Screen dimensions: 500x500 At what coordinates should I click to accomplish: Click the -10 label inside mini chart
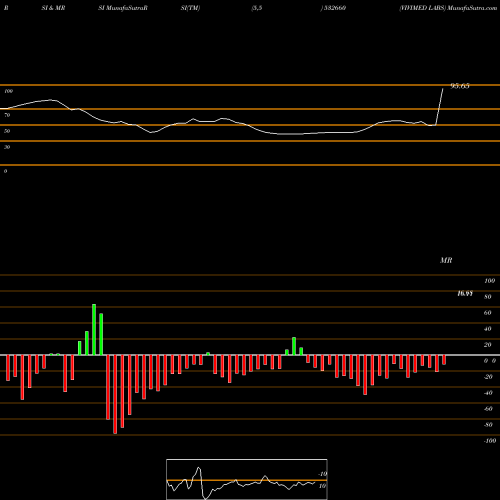coord(322,474)
